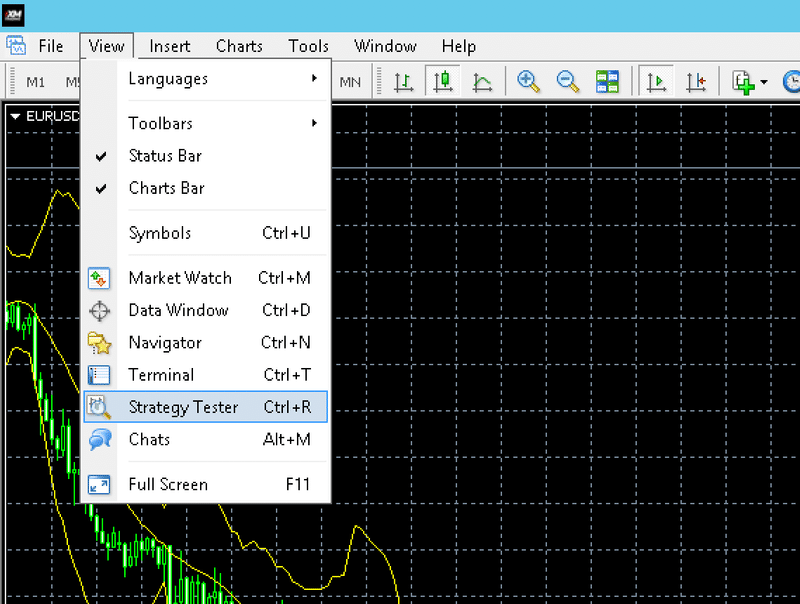Screen dimensions: 800x604
Task: Open the New Order window
Action: click(746, 81)
